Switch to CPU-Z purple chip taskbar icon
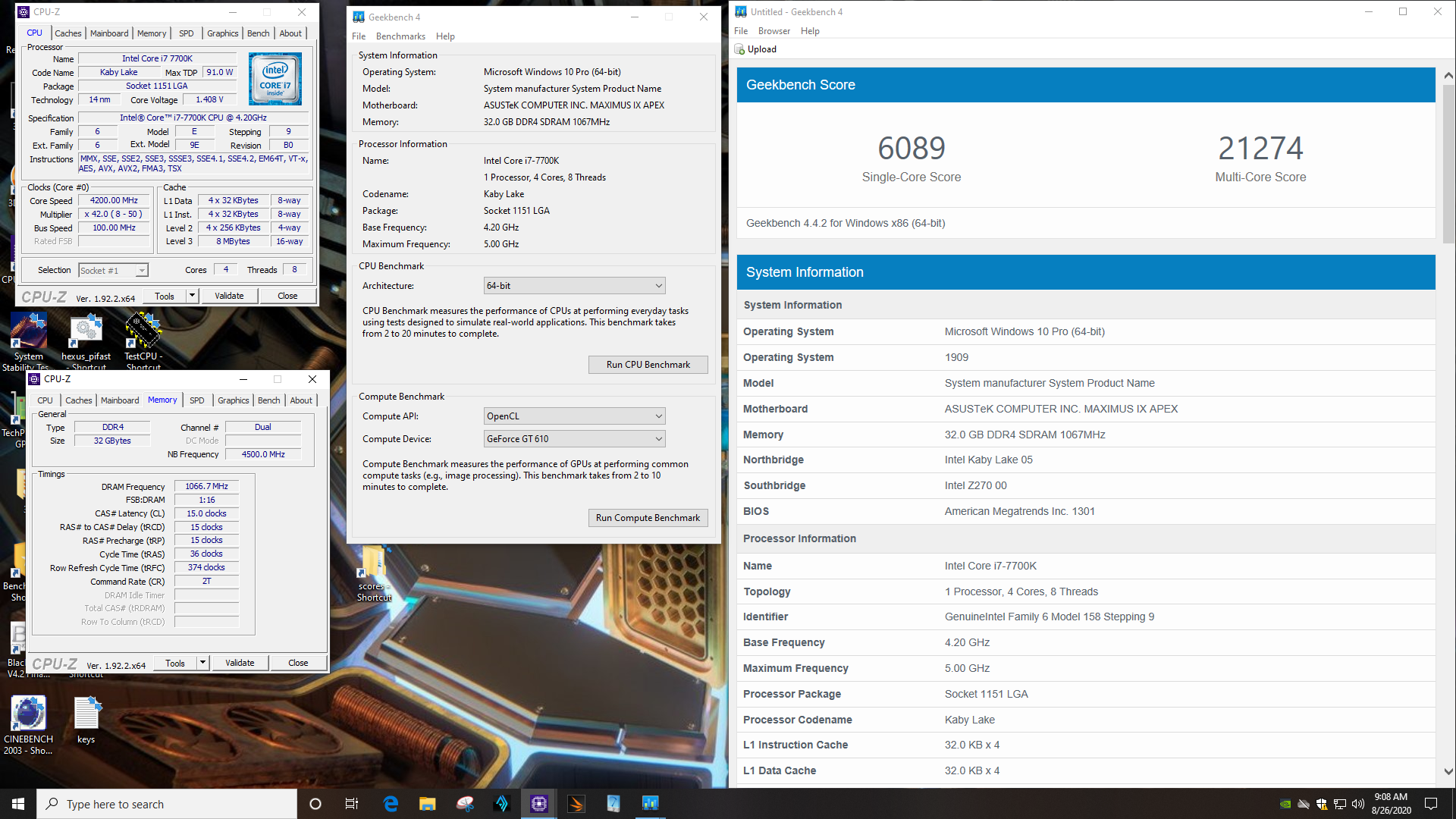The height and width of the screenshot is (819, 1456). tap(539, 804)
